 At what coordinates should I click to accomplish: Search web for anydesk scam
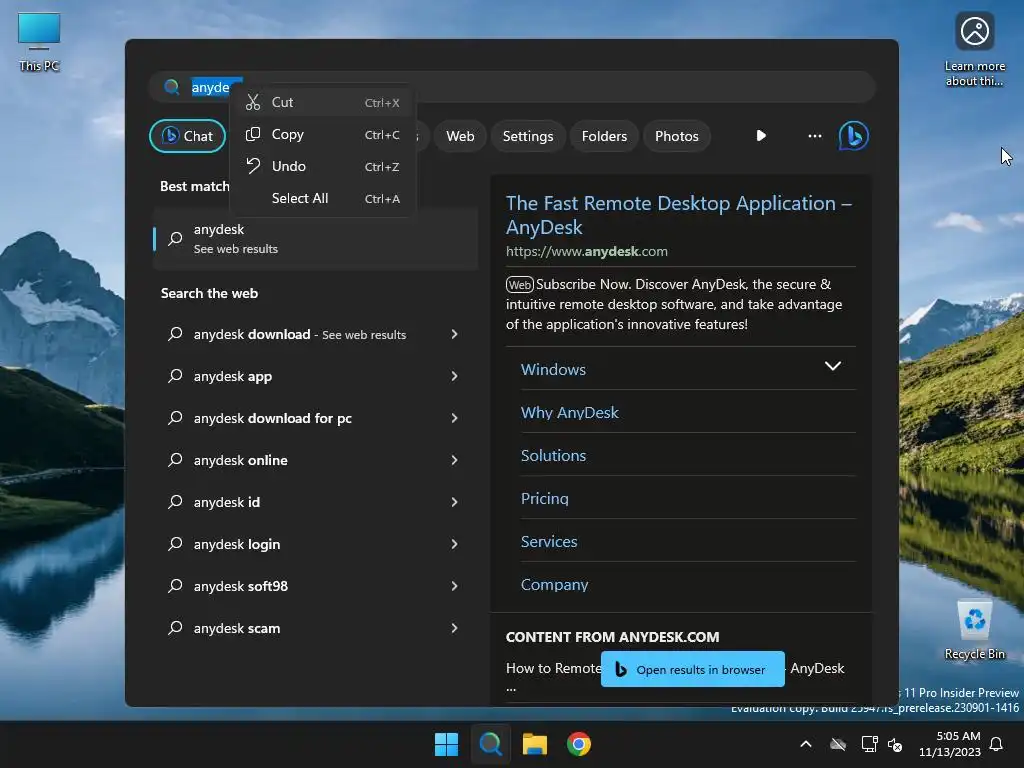coord(237,628)
